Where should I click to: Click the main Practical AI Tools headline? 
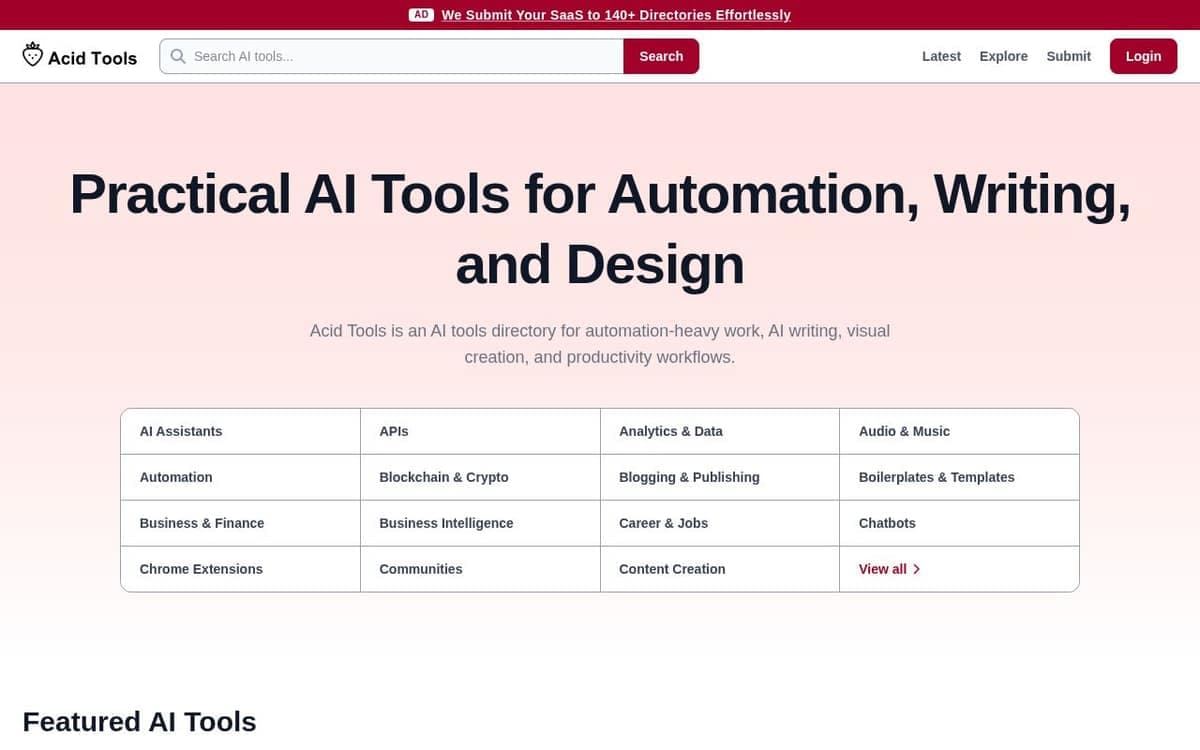click(x=600, y=229)
